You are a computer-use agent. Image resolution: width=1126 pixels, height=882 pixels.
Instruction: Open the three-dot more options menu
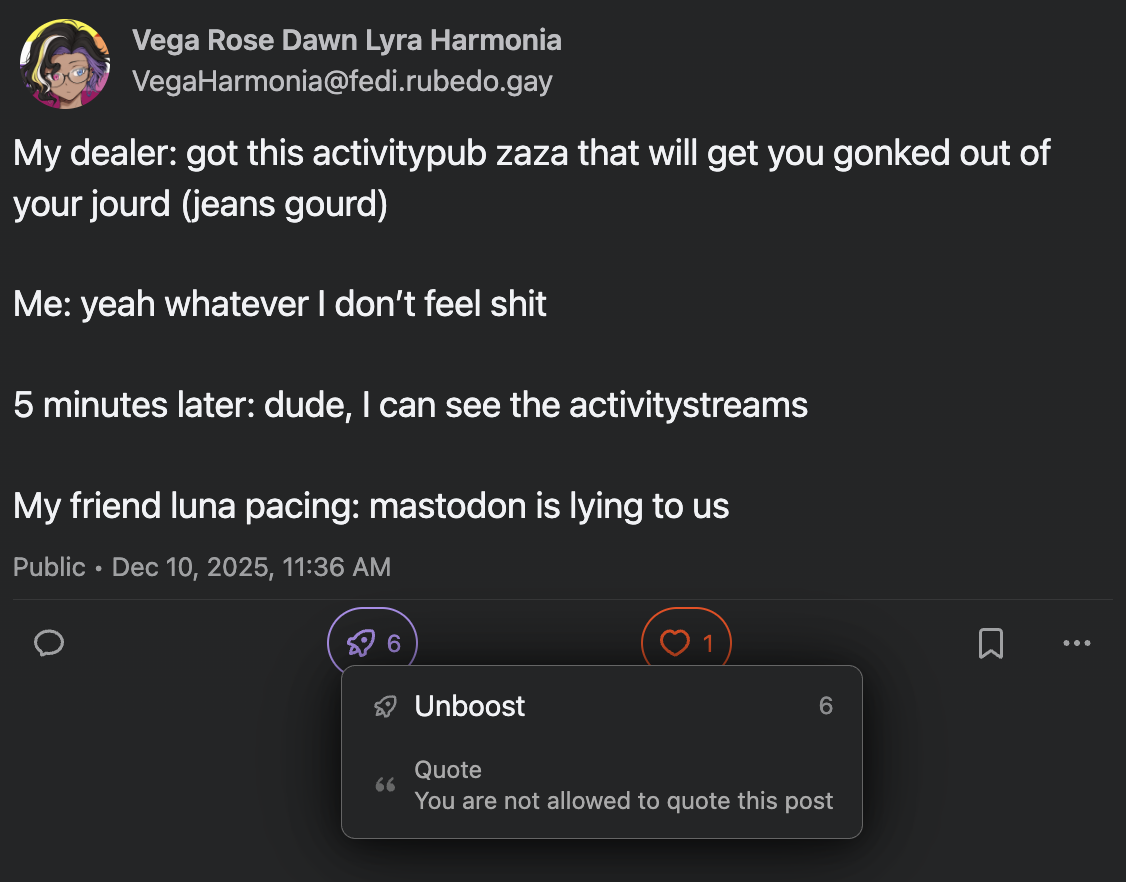(x=1076, y=643)
